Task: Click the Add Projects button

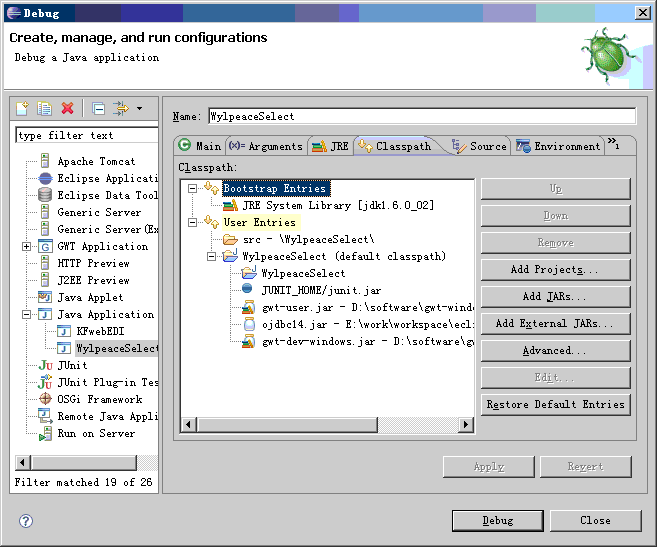Action: [x=556, y=270]
